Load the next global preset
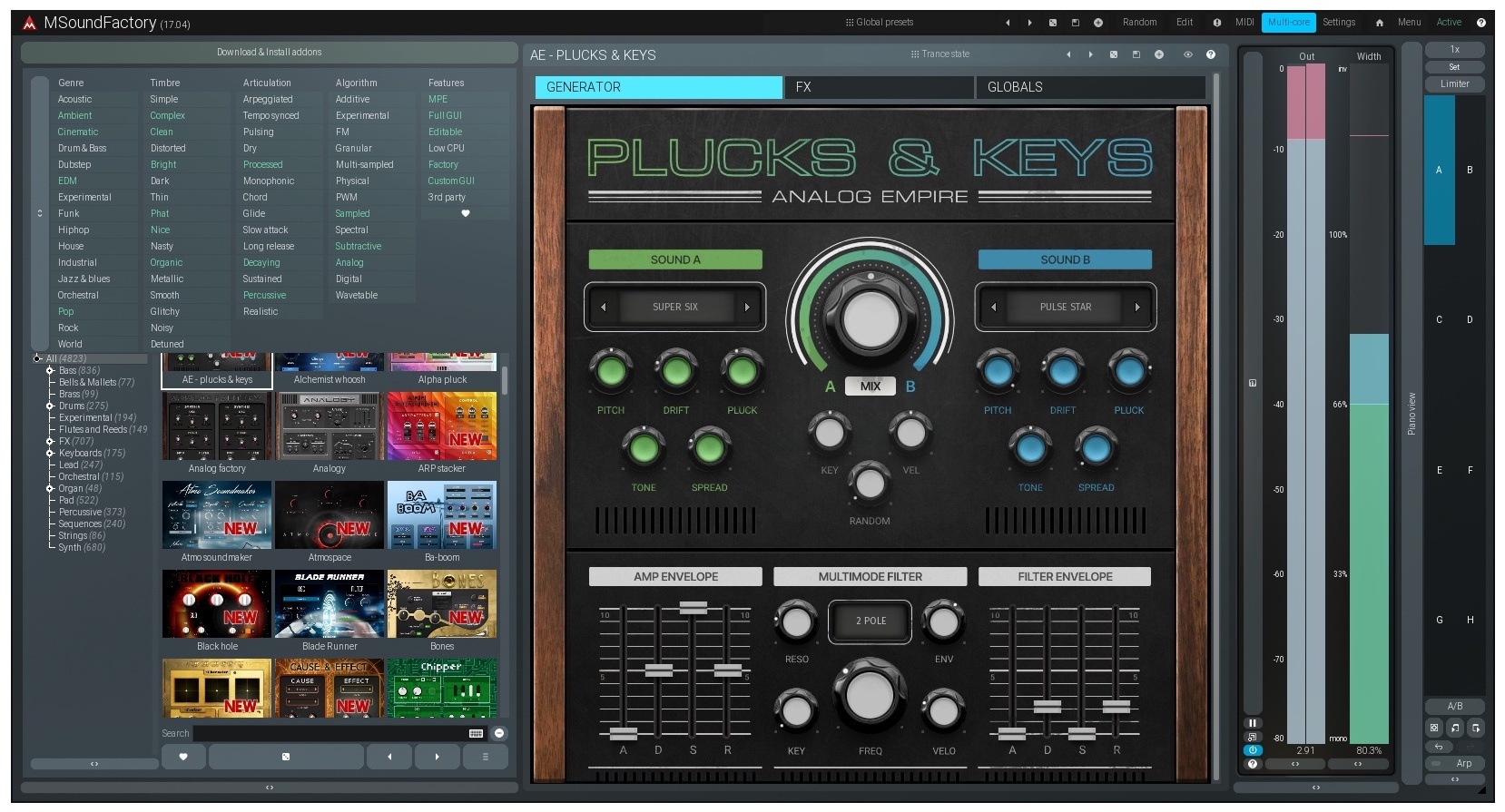 point(1029,23)
